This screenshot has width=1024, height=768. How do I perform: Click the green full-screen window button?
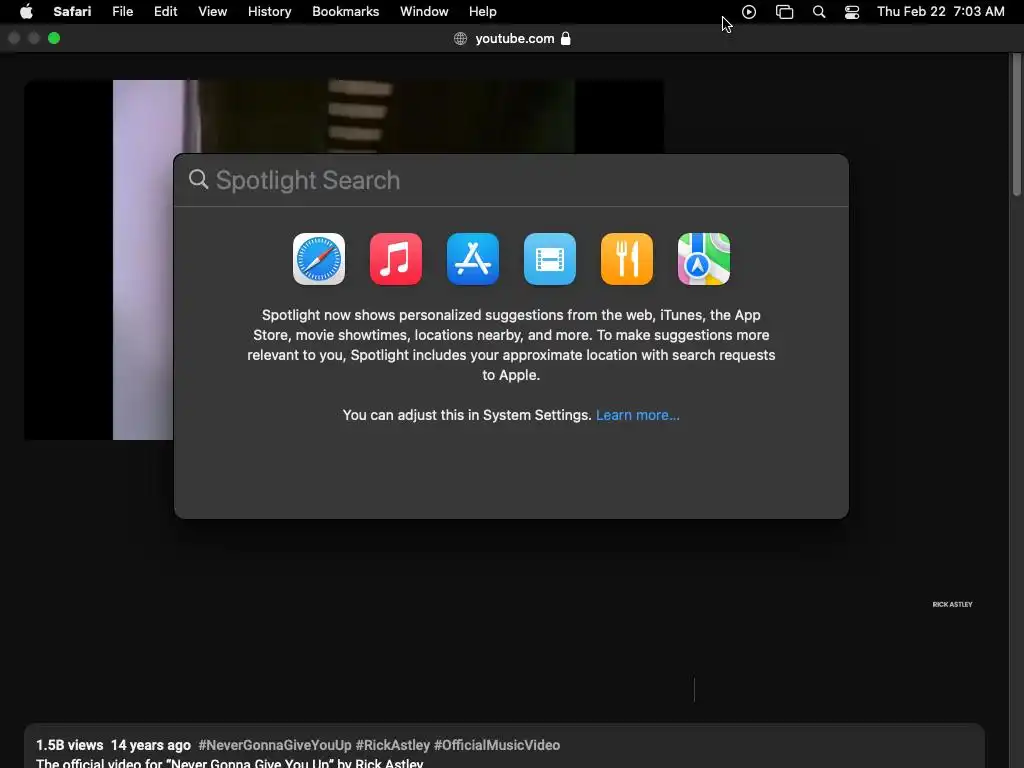click(x=54, y=39)
